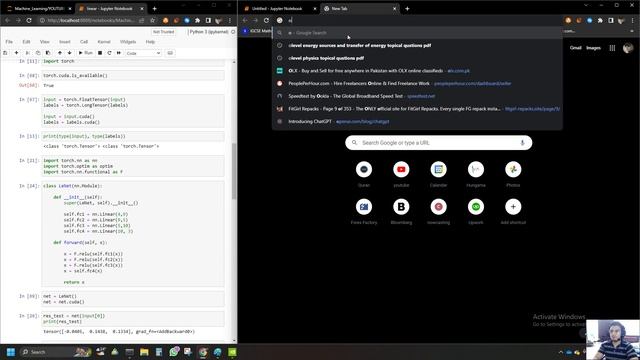Click the Not Trusted button

163,32
